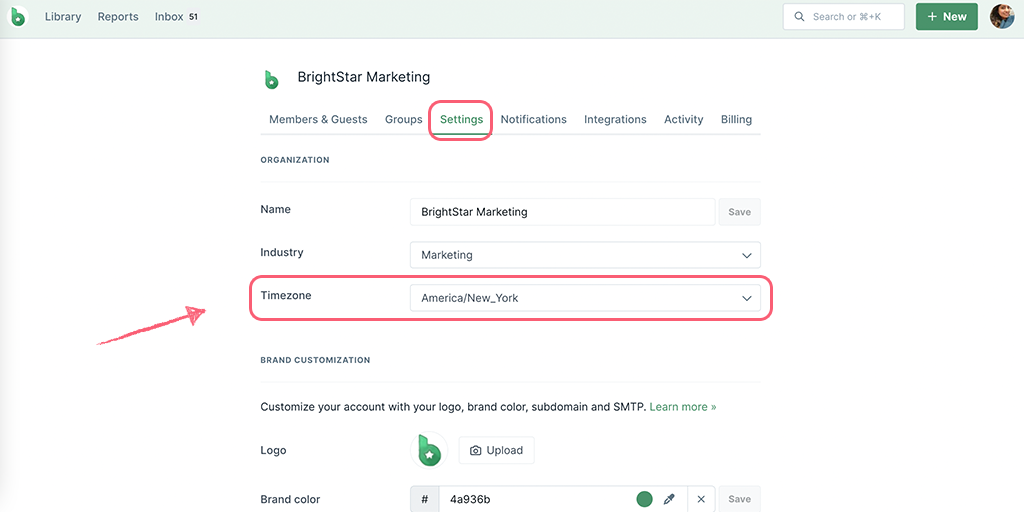This screenshot has height=512, width=1024.
Task: Switch to Members & Guests tab
Action: pyautogui.click(x=318, y=120)
